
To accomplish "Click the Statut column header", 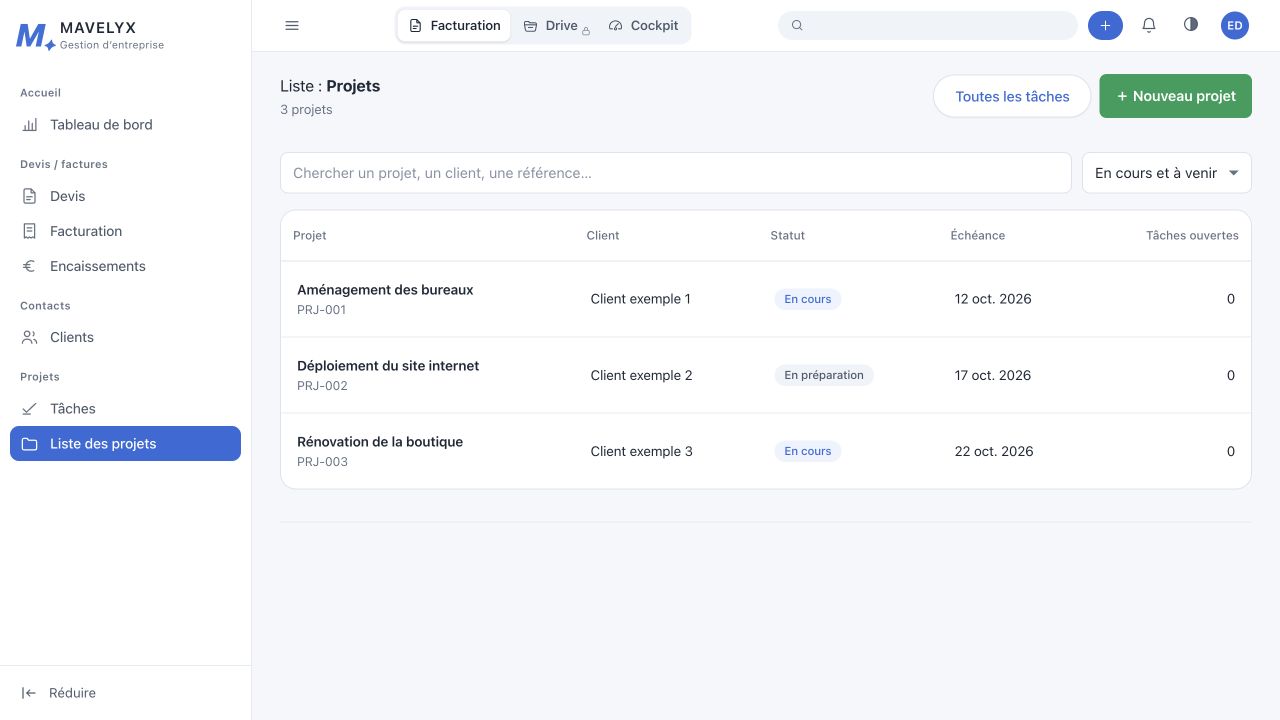I will tap(788, 236).
